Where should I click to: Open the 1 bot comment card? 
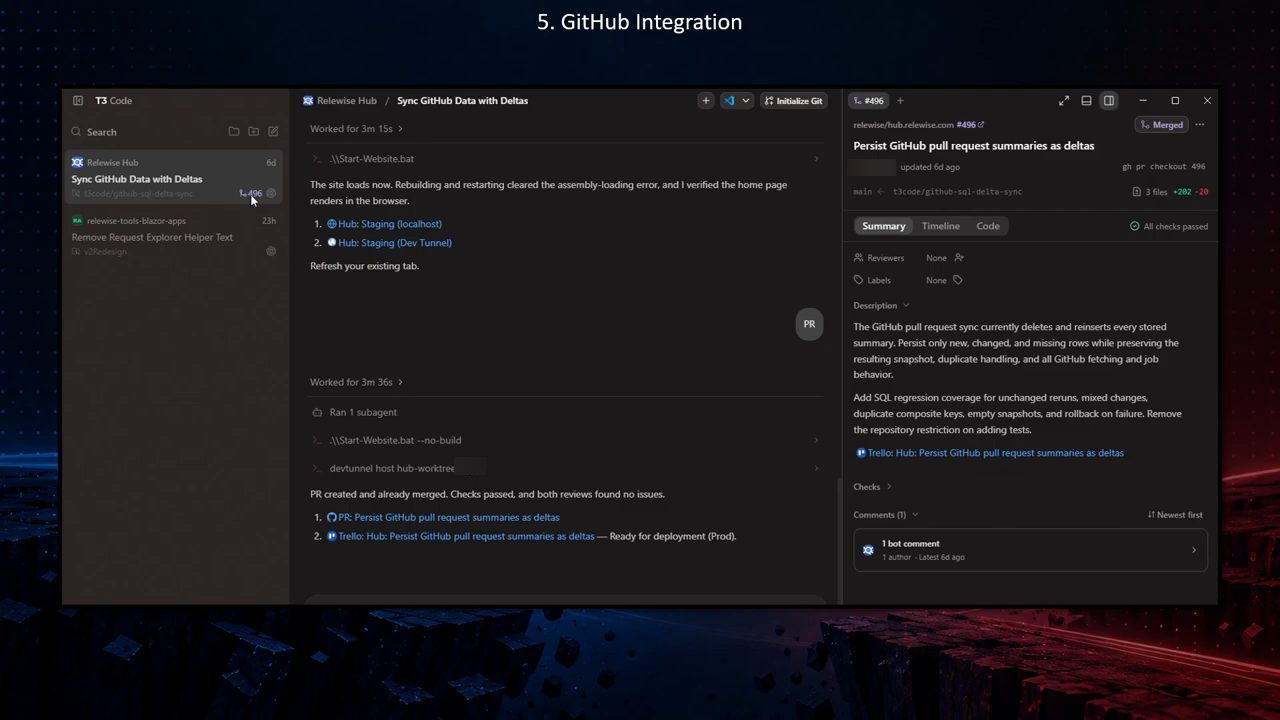pos(1030,550)
